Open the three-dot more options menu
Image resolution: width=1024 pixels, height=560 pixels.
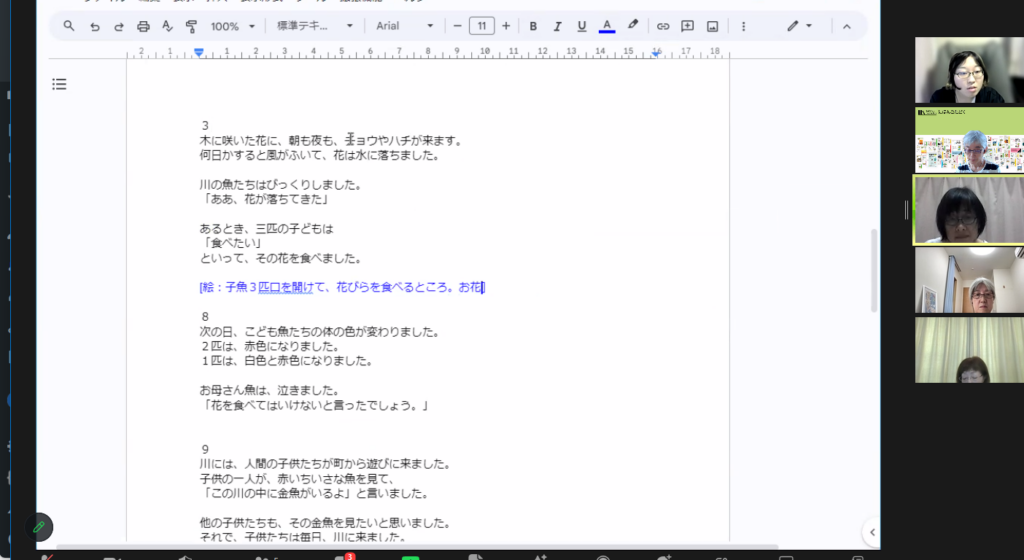tap(743, 26)
